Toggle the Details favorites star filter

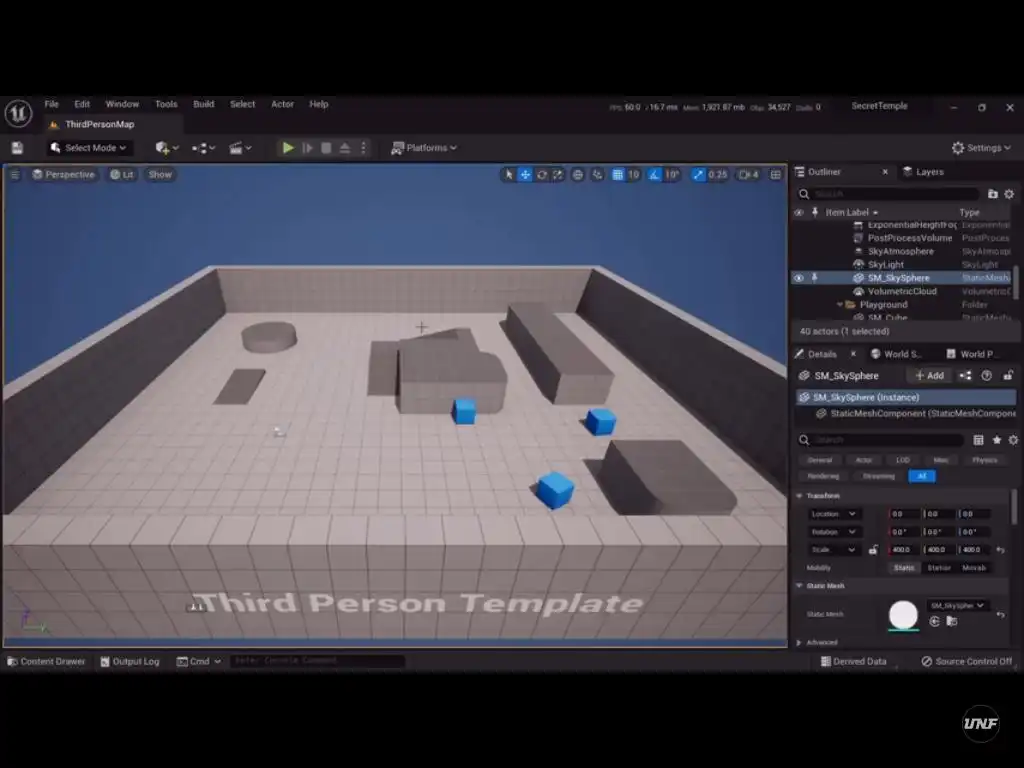997,440
